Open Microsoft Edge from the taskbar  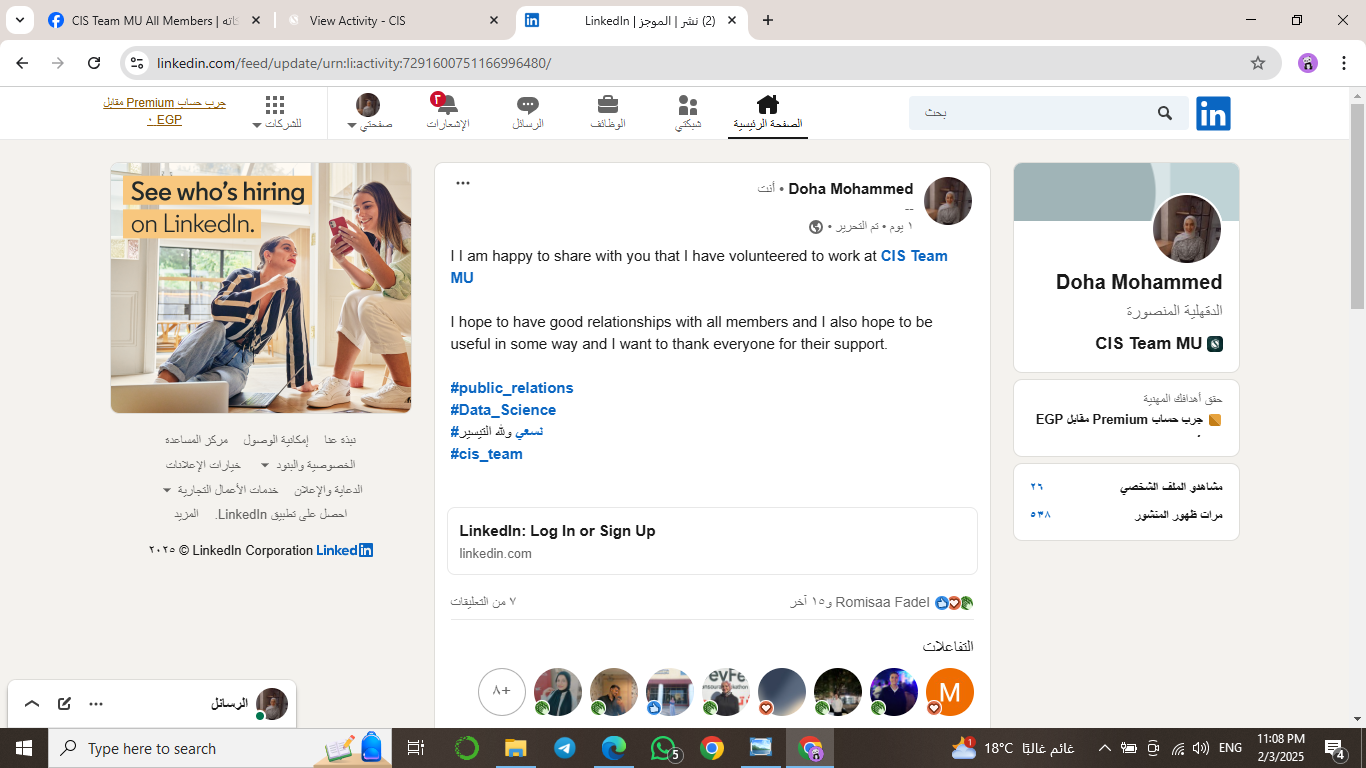(x=613, y=748)
